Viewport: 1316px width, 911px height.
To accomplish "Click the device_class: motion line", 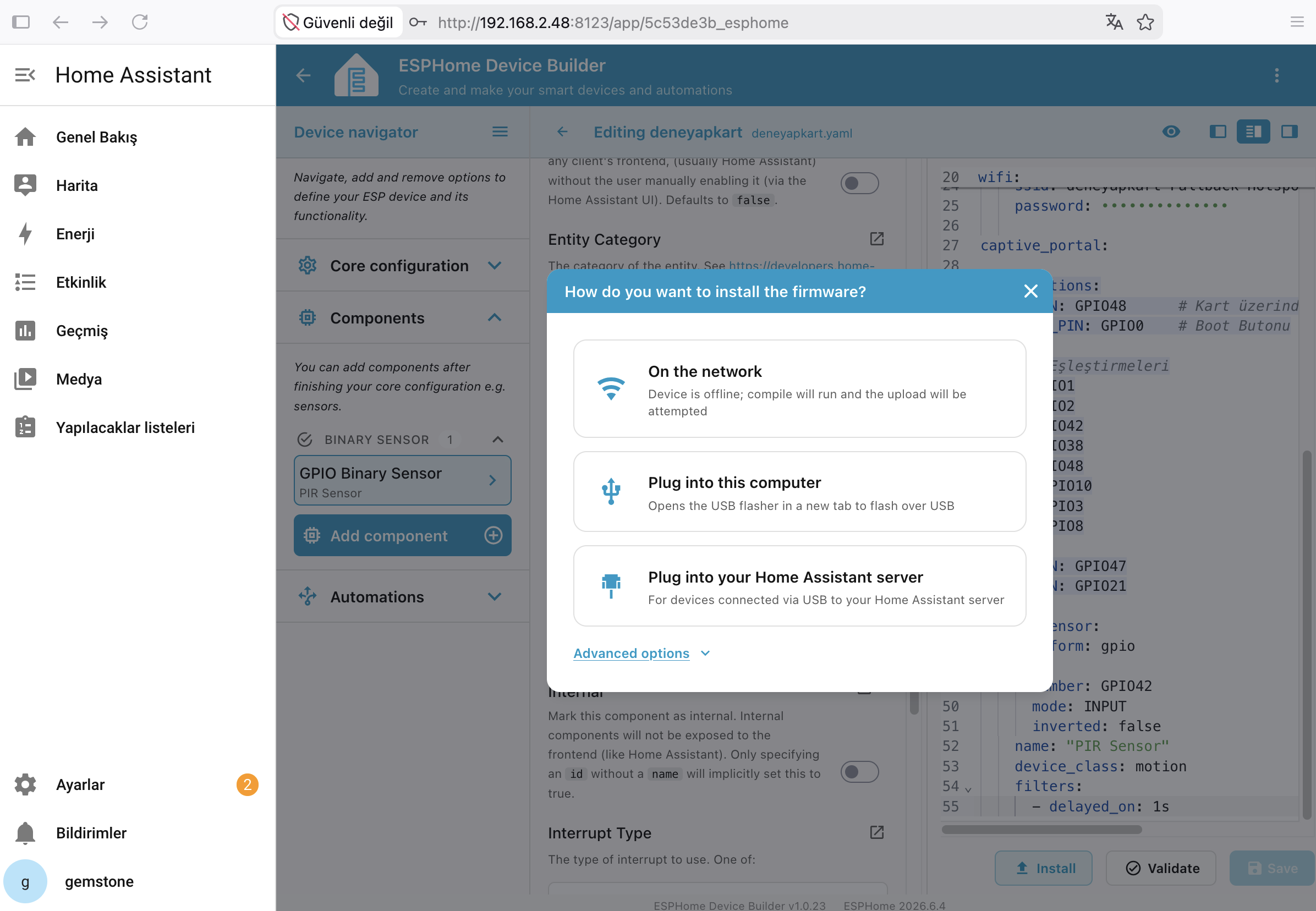I will pyautogui.click(x=1100, y=766).
